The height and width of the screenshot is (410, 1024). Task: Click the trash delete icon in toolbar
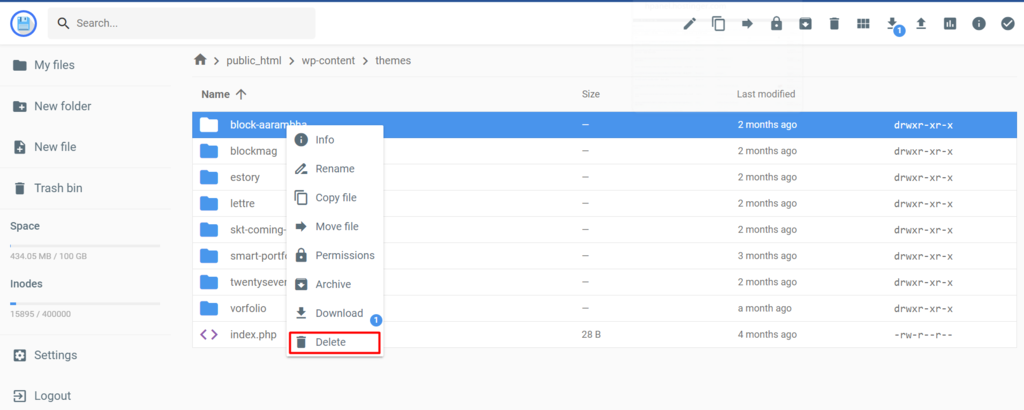tap(834, 24)
